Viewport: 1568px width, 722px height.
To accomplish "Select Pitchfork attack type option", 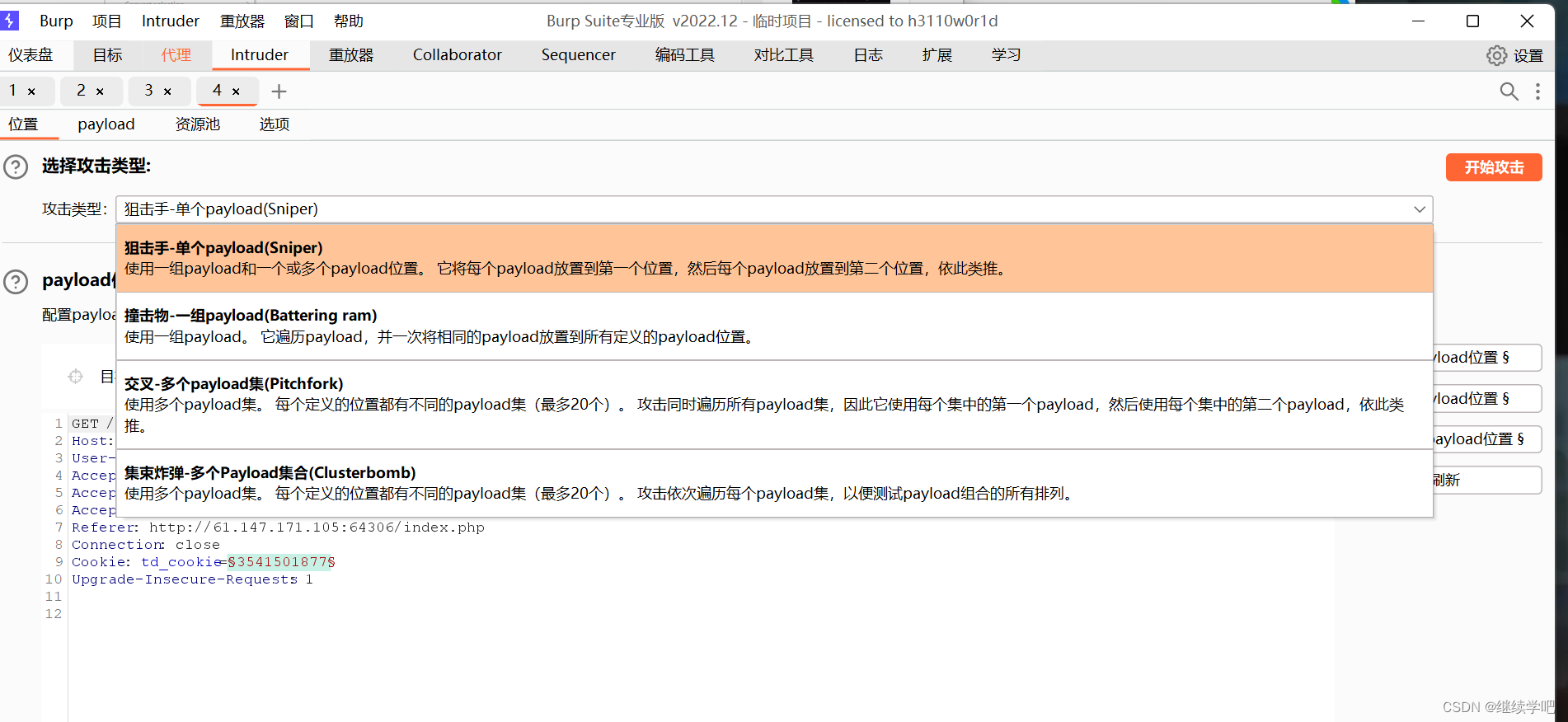I will 774,405.
